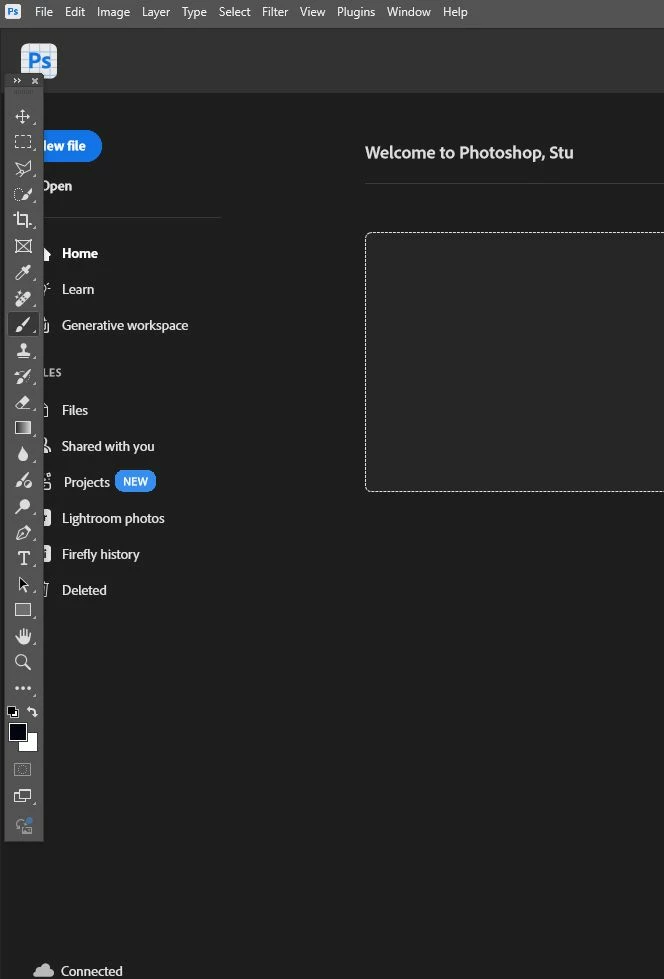Select the Path Selection tool
The image size is (664, 979).
click(23, 584)
